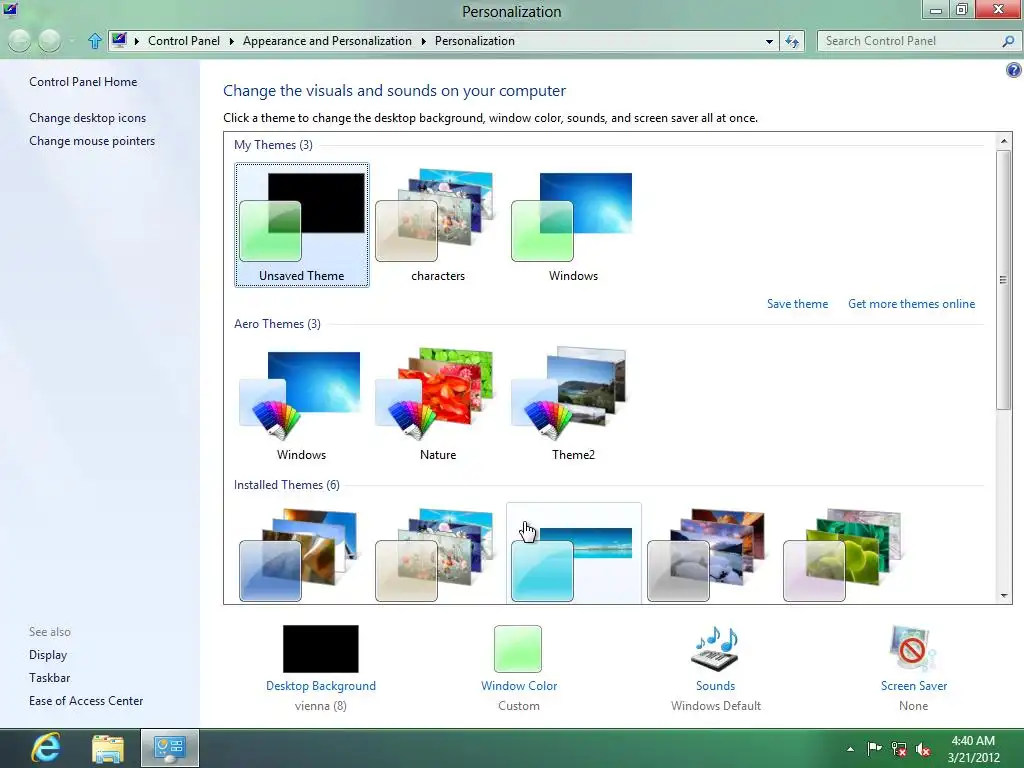Image resolution: width=1024 pixels, height=768 pixels.
Task: Open Get more themes online
Action: pos(911,304)
